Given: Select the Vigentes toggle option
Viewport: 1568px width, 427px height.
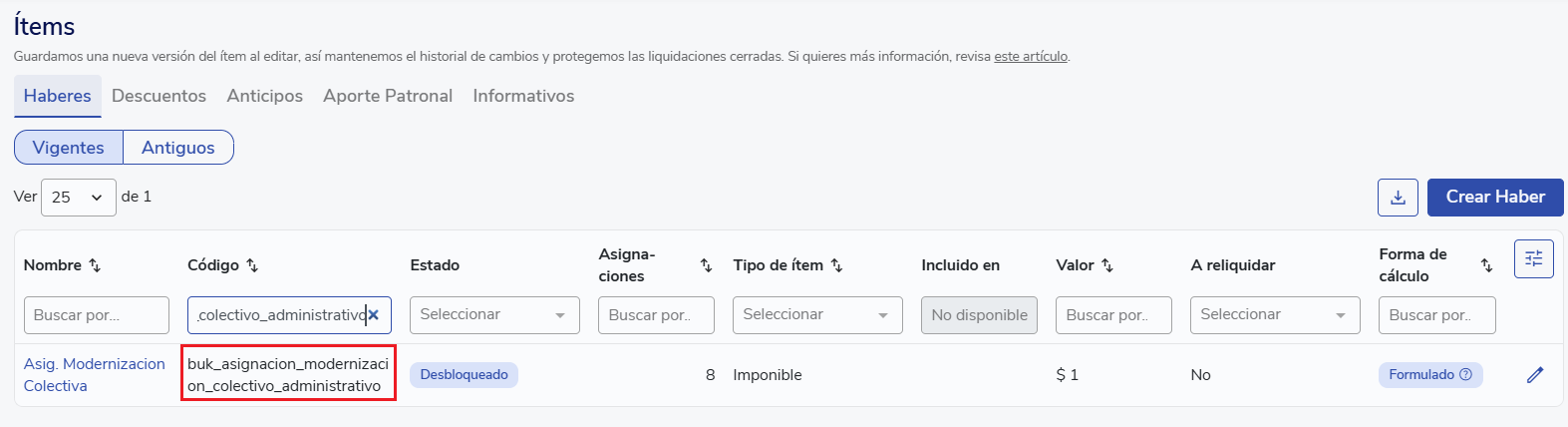Looking at the screenshot, I should click(x=69, y=148).
